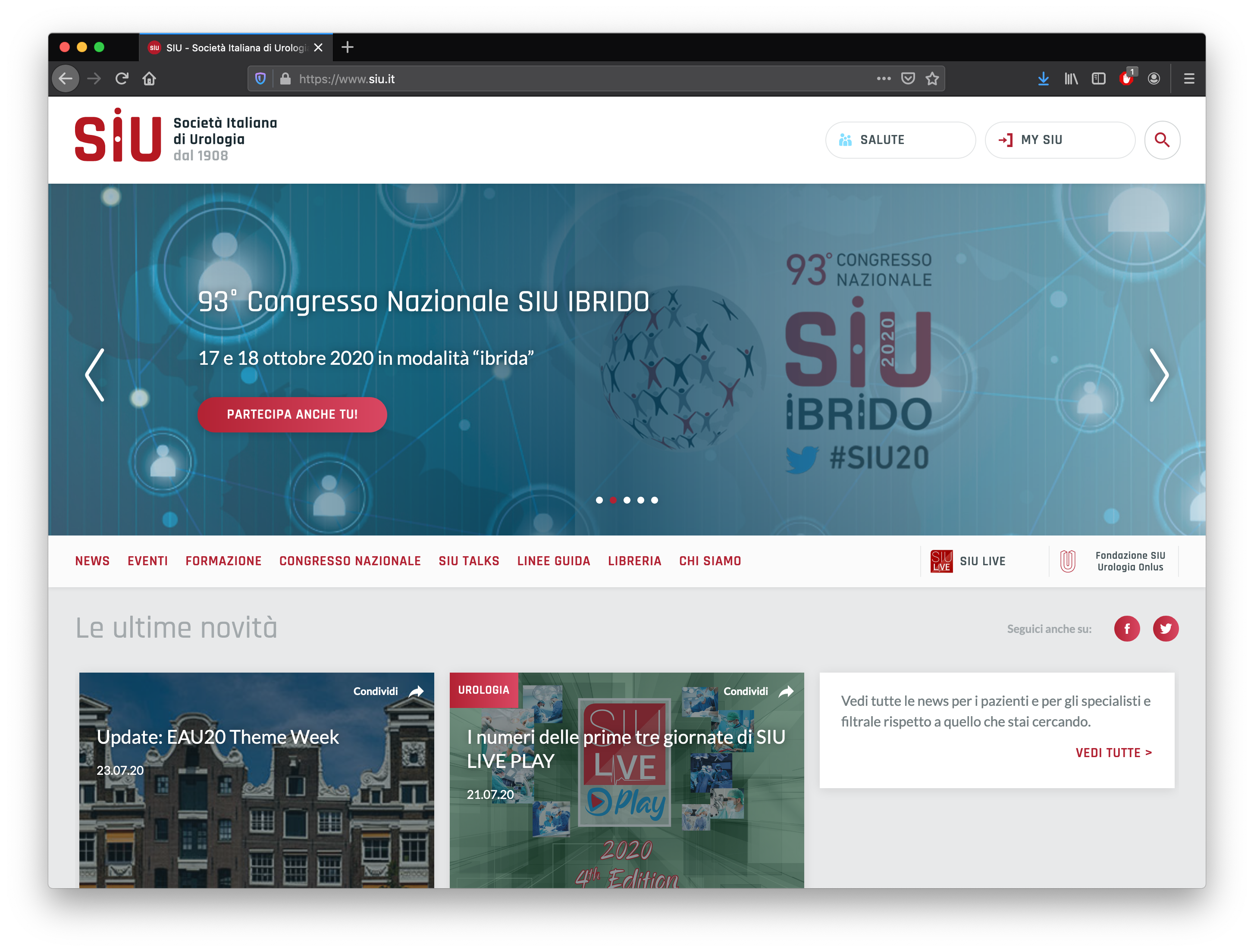The image size is (1254, 952).
Task: Select the first carousel dot
Action: coord(599,501)
